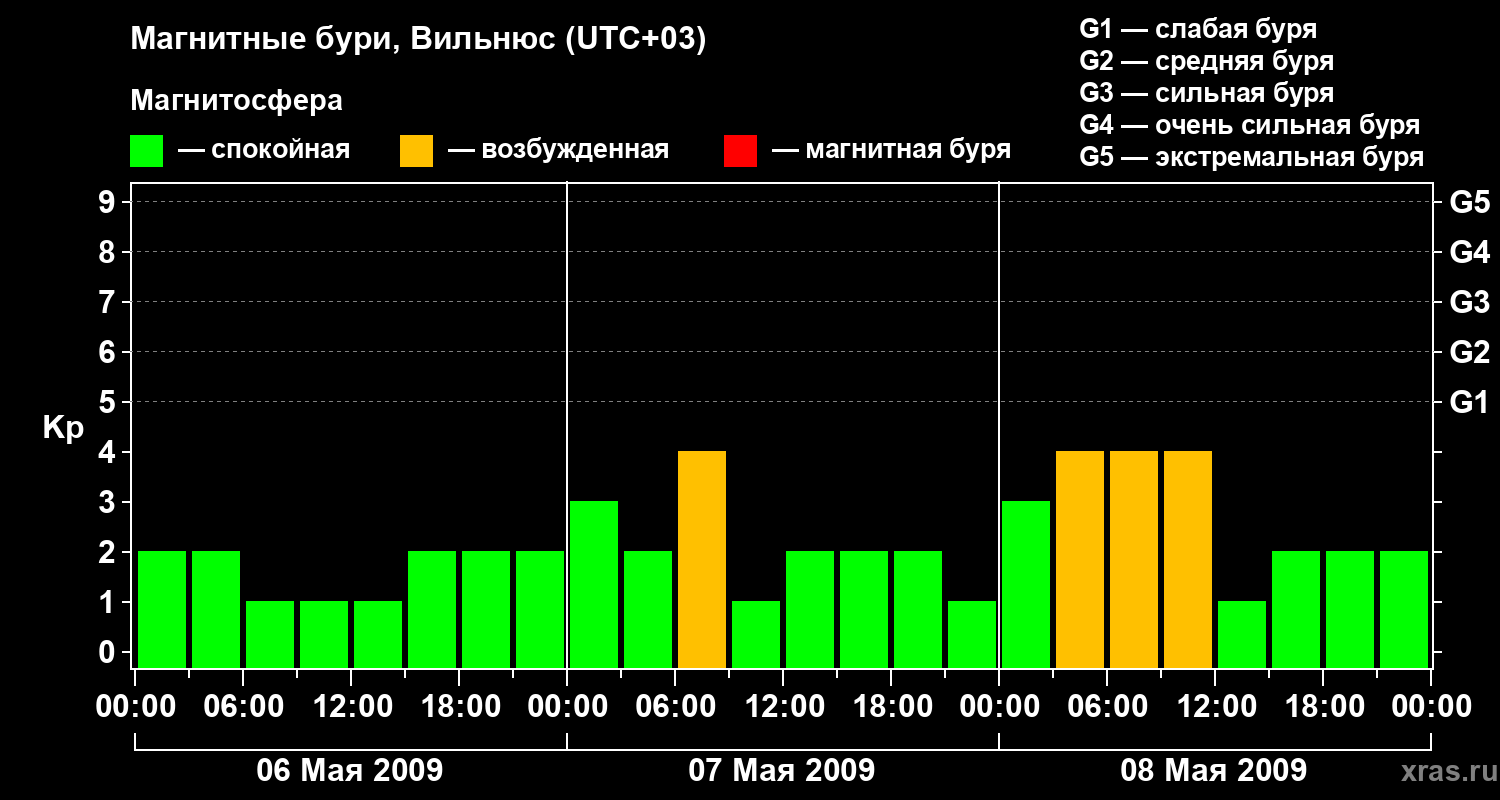
Task: Click the 'Kp' axis label
Action: click(x=63, y=428)
